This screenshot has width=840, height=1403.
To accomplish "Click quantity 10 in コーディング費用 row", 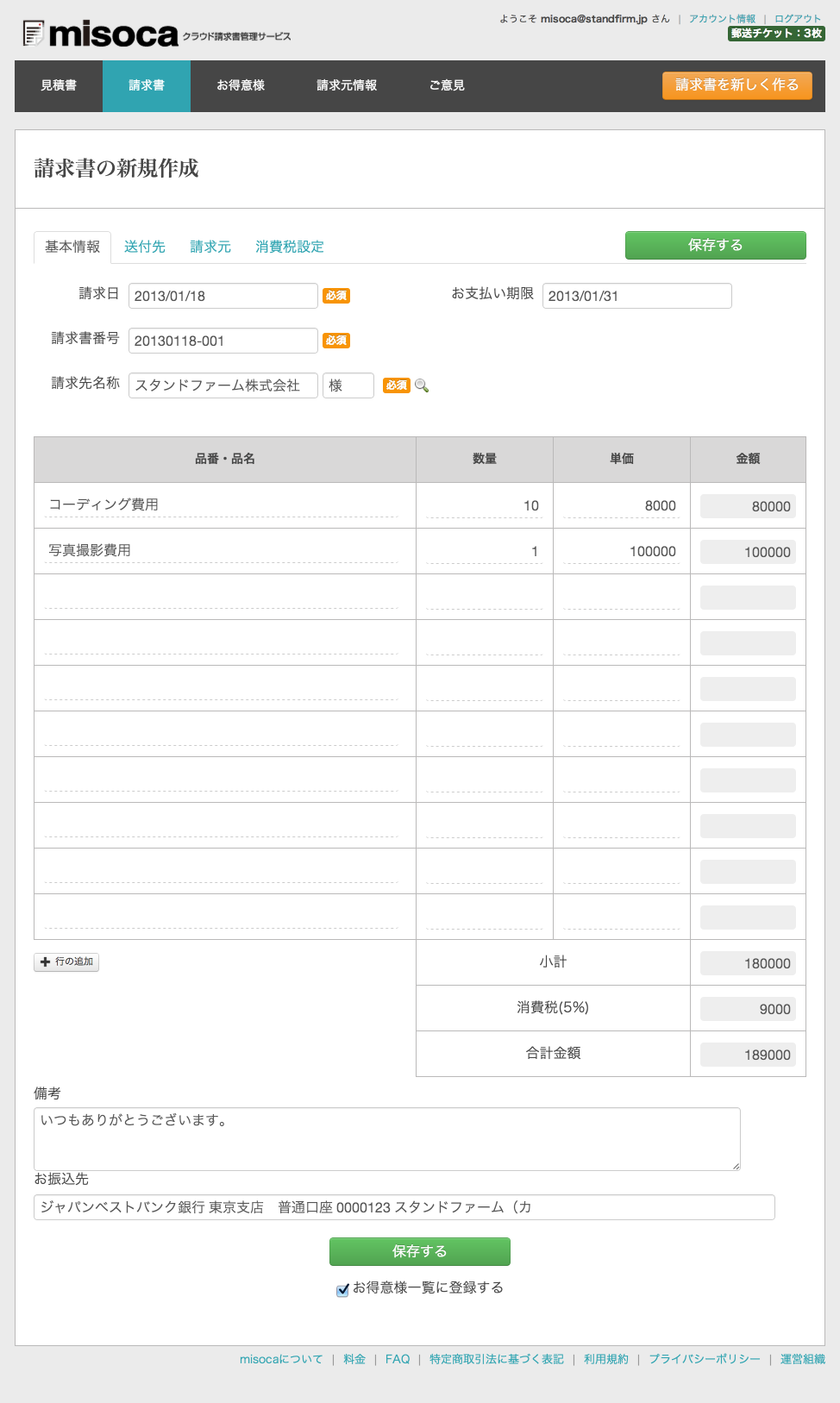I will 485,506.
